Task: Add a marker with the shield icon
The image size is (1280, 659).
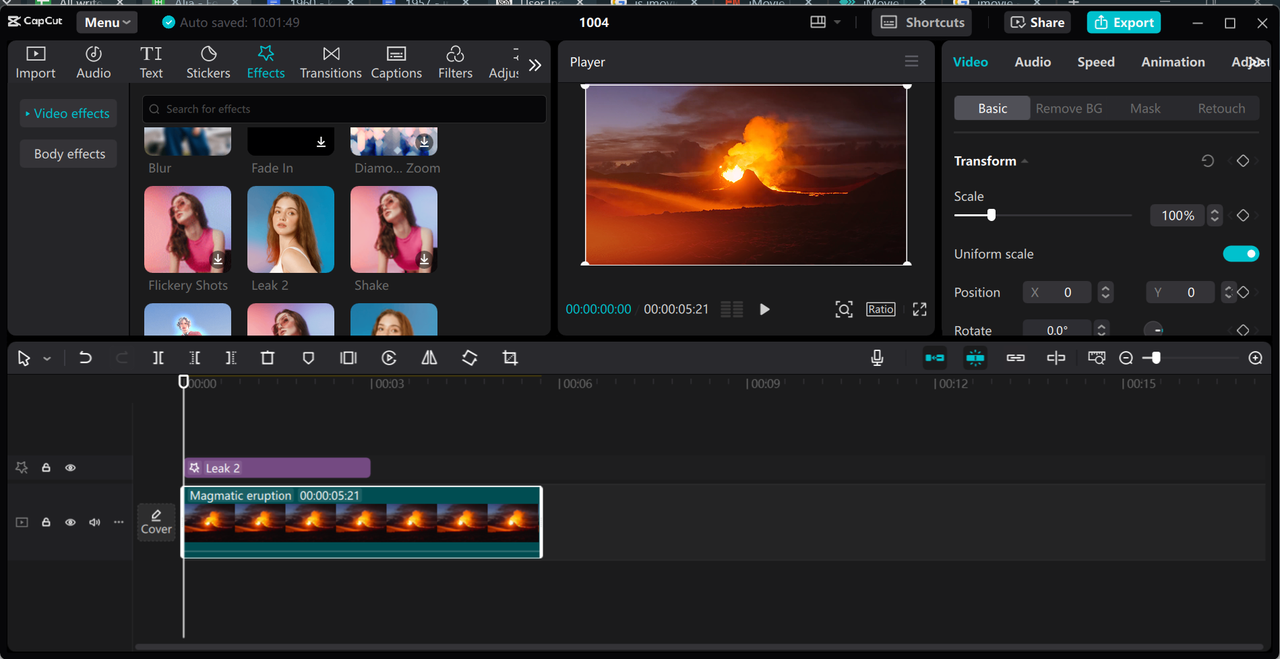Action: tap(308, 358)
